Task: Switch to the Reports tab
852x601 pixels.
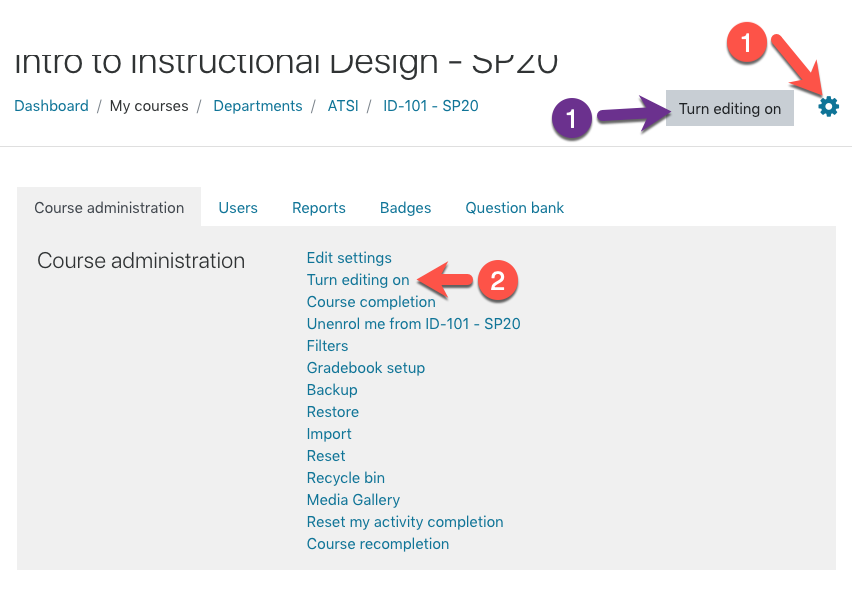Action: 318,208
